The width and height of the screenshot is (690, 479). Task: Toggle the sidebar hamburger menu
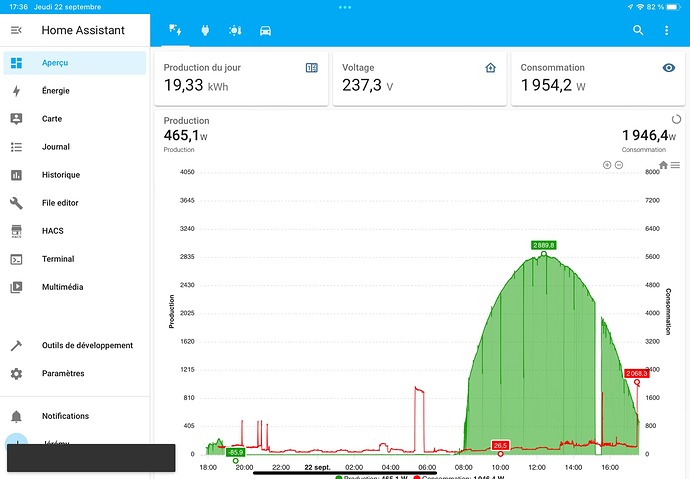coord(16,30)
